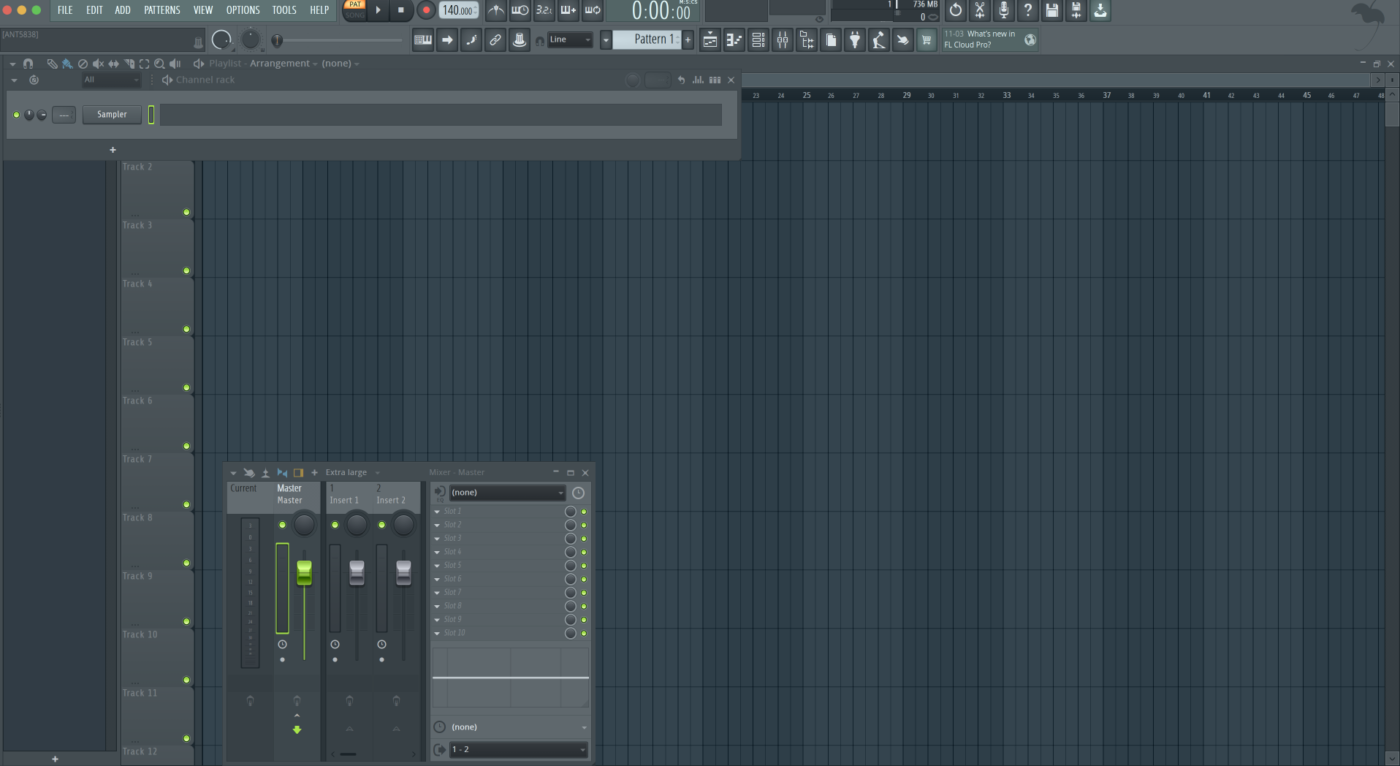Open the piano roll view button
This screenshot has width=1400, height=766.
[734, 40]
